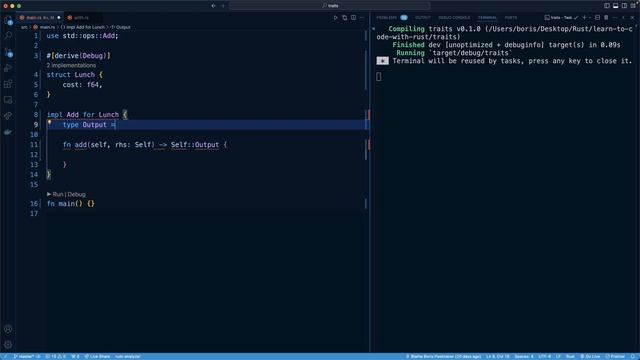
Task: Toggle the bottom panel layout button
Action: coord(616,6)
